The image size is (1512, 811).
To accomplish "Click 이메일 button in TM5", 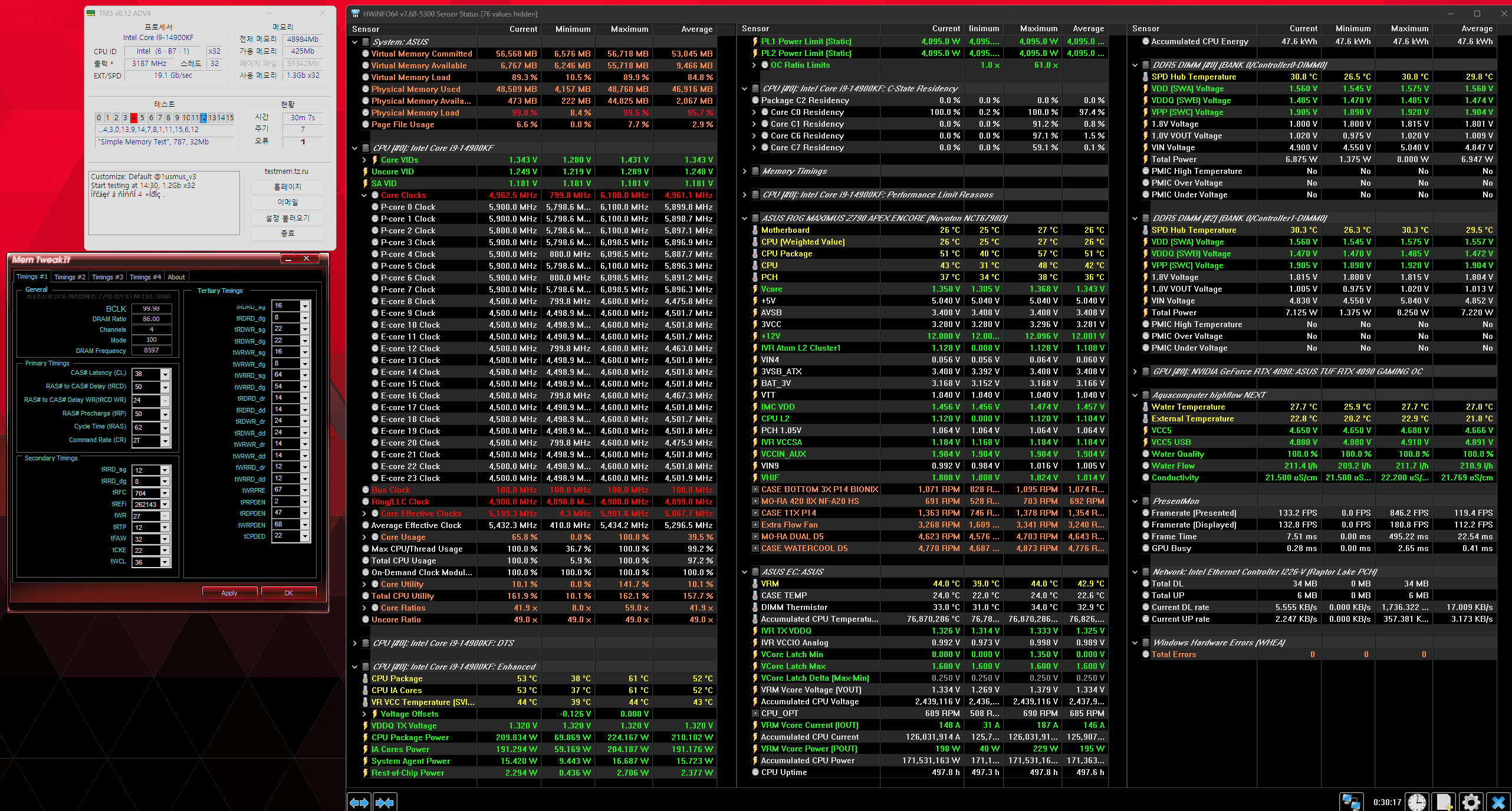I will point(287,202).
